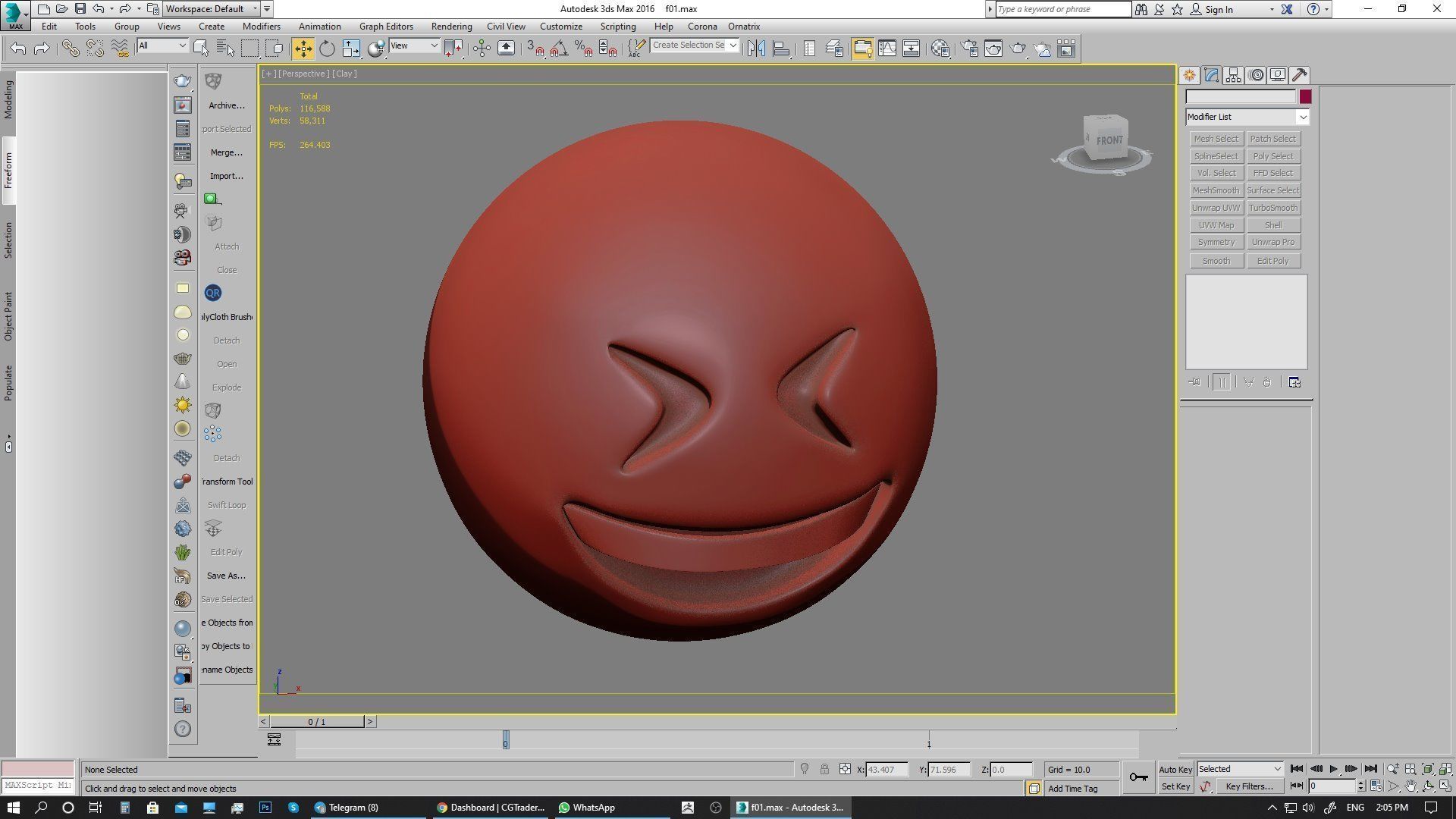
Task: Open the [Perspective] viewport label menu
Action: click(303, 74)
